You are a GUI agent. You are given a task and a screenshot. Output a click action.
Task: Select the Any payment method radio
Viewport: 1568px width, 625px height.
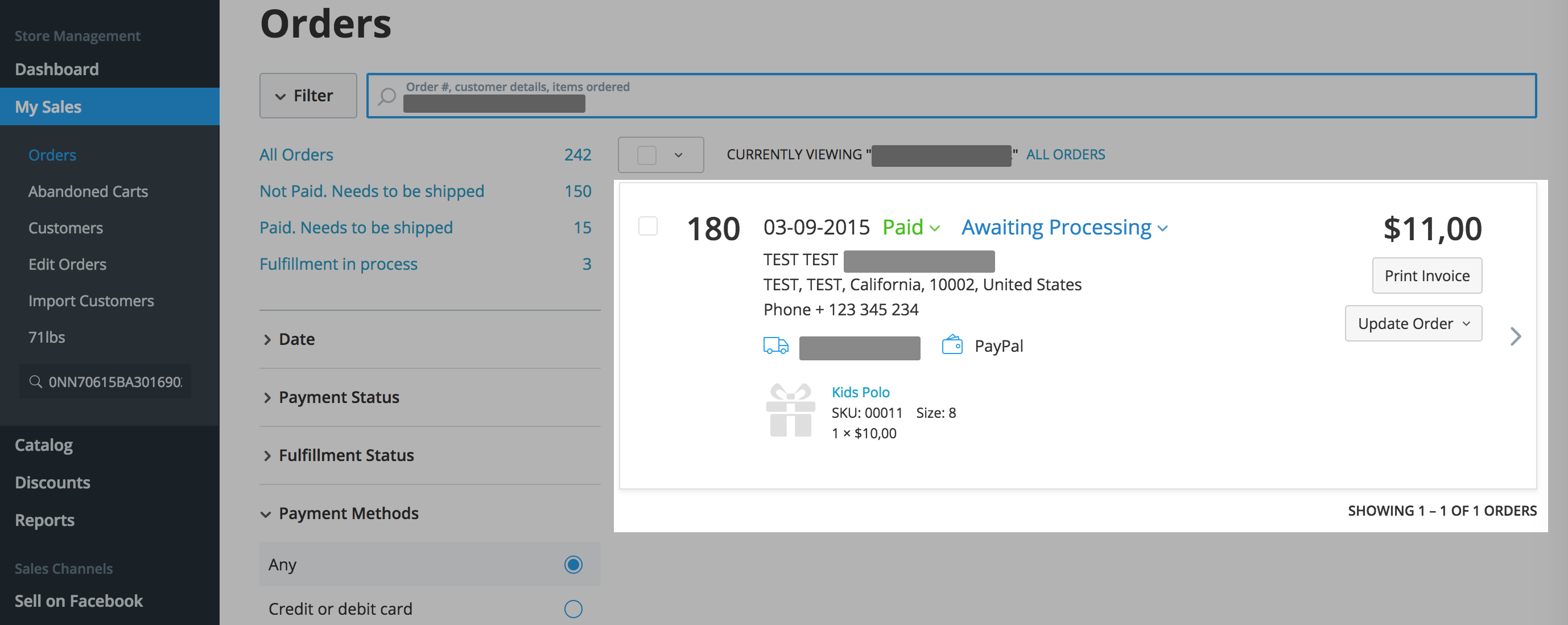[x=573, y=565]
